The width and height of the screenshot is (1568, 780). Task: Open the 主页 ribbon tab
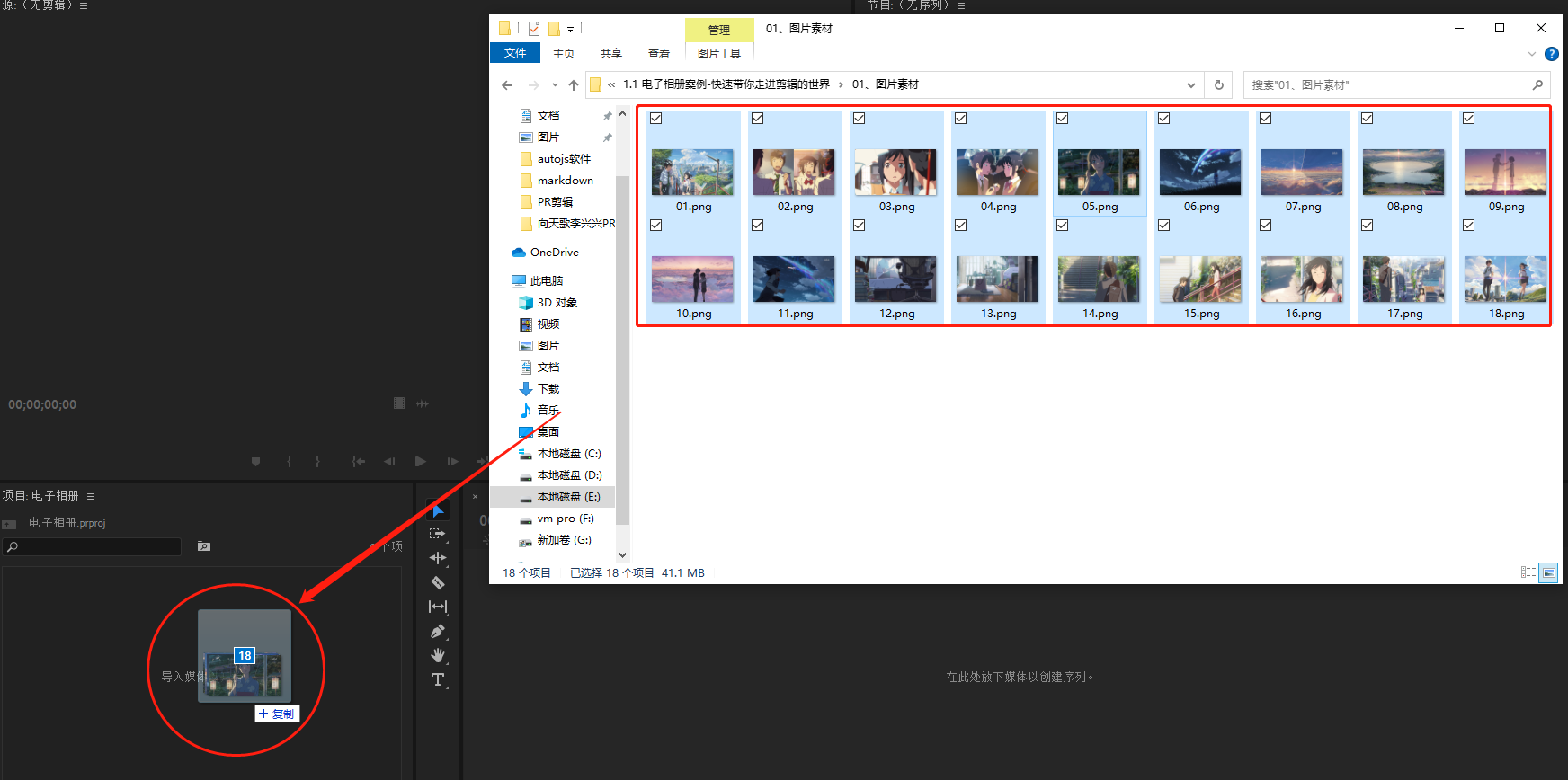[564, 53]
